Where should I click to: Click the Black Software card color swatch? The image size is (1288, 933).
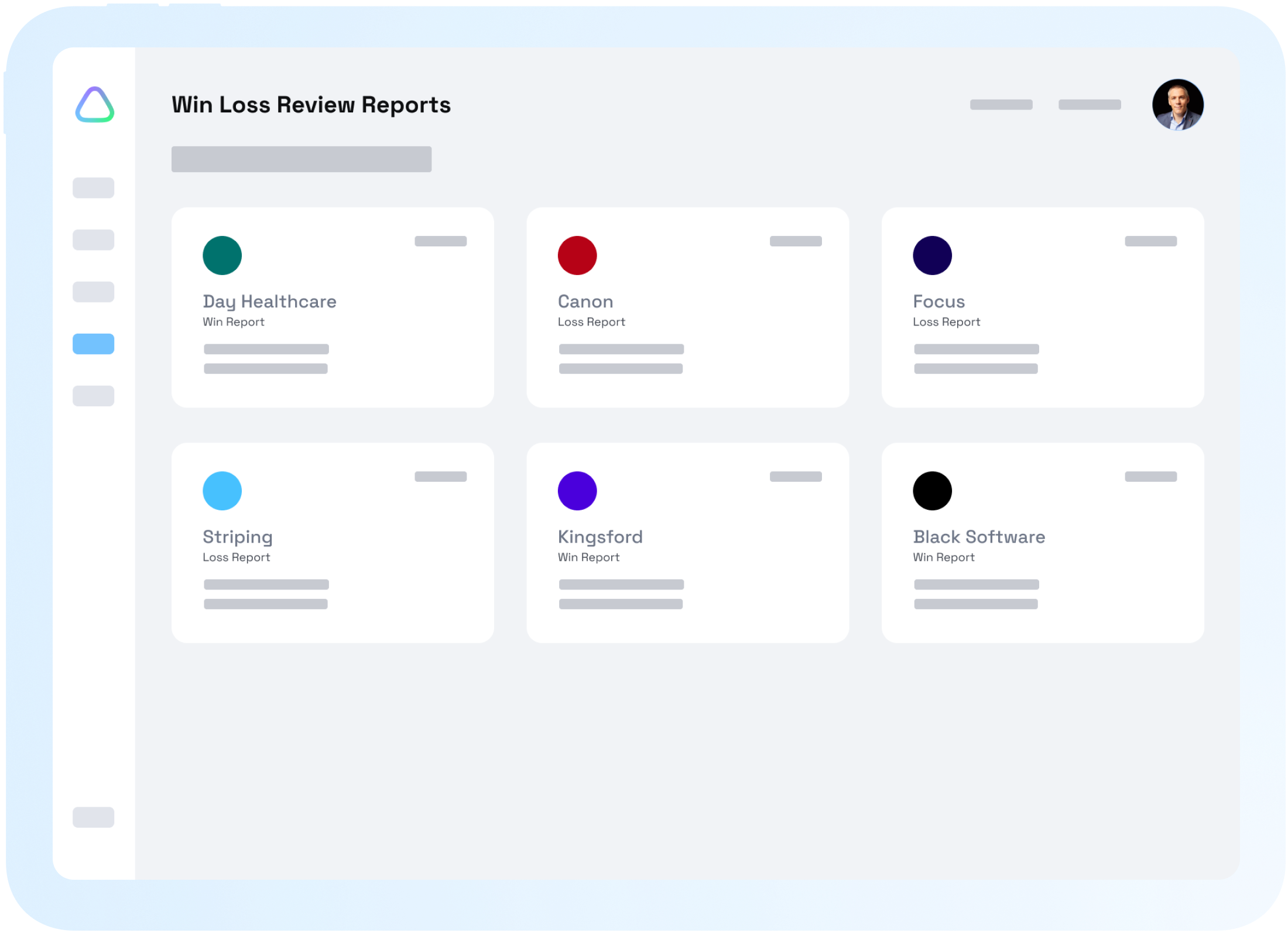point(932,490)
